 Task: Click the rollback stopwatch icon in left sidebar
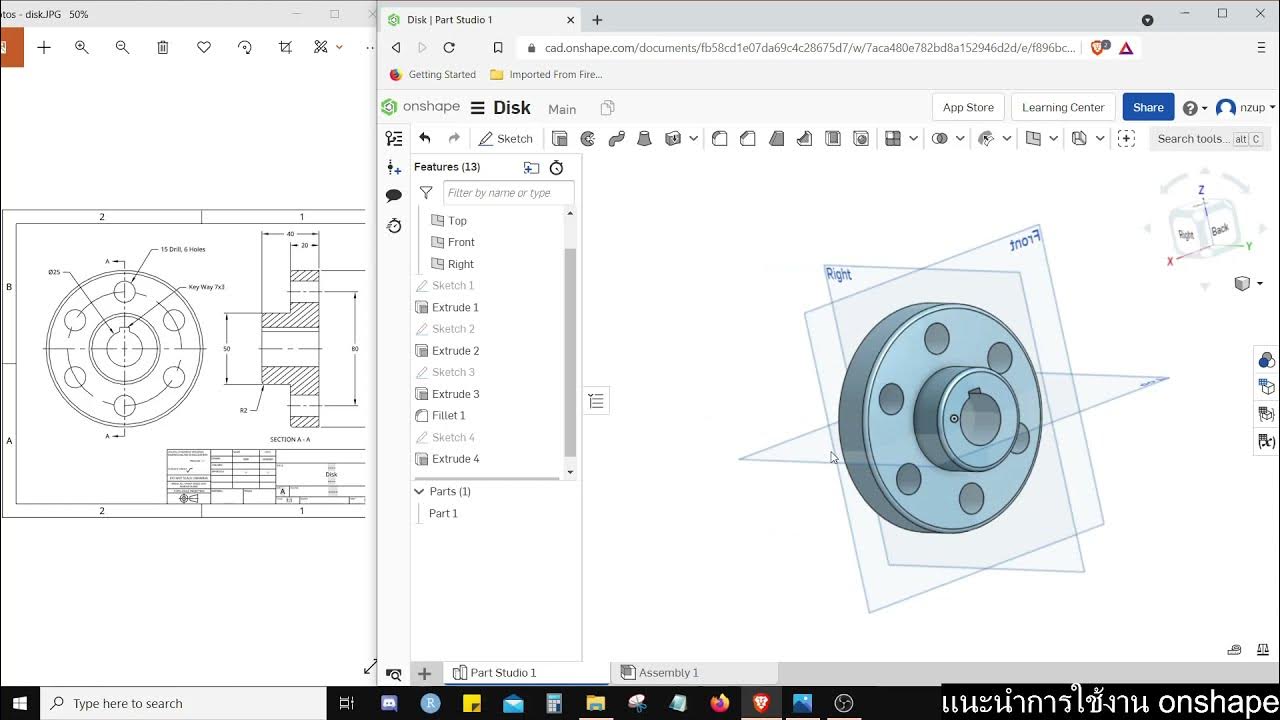tap(394, 226)
